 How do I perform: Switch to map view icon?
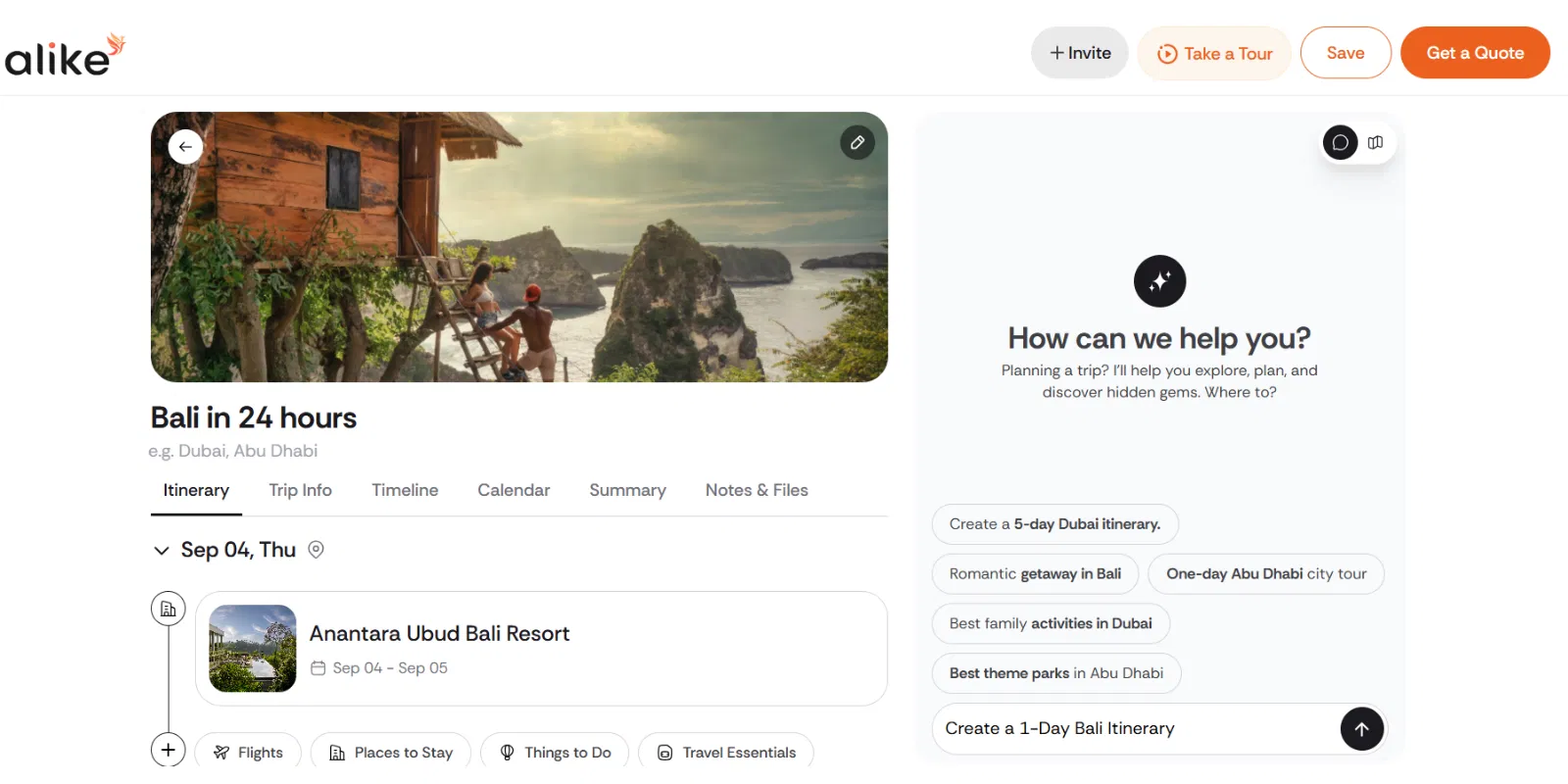(x=1376, y=143)
